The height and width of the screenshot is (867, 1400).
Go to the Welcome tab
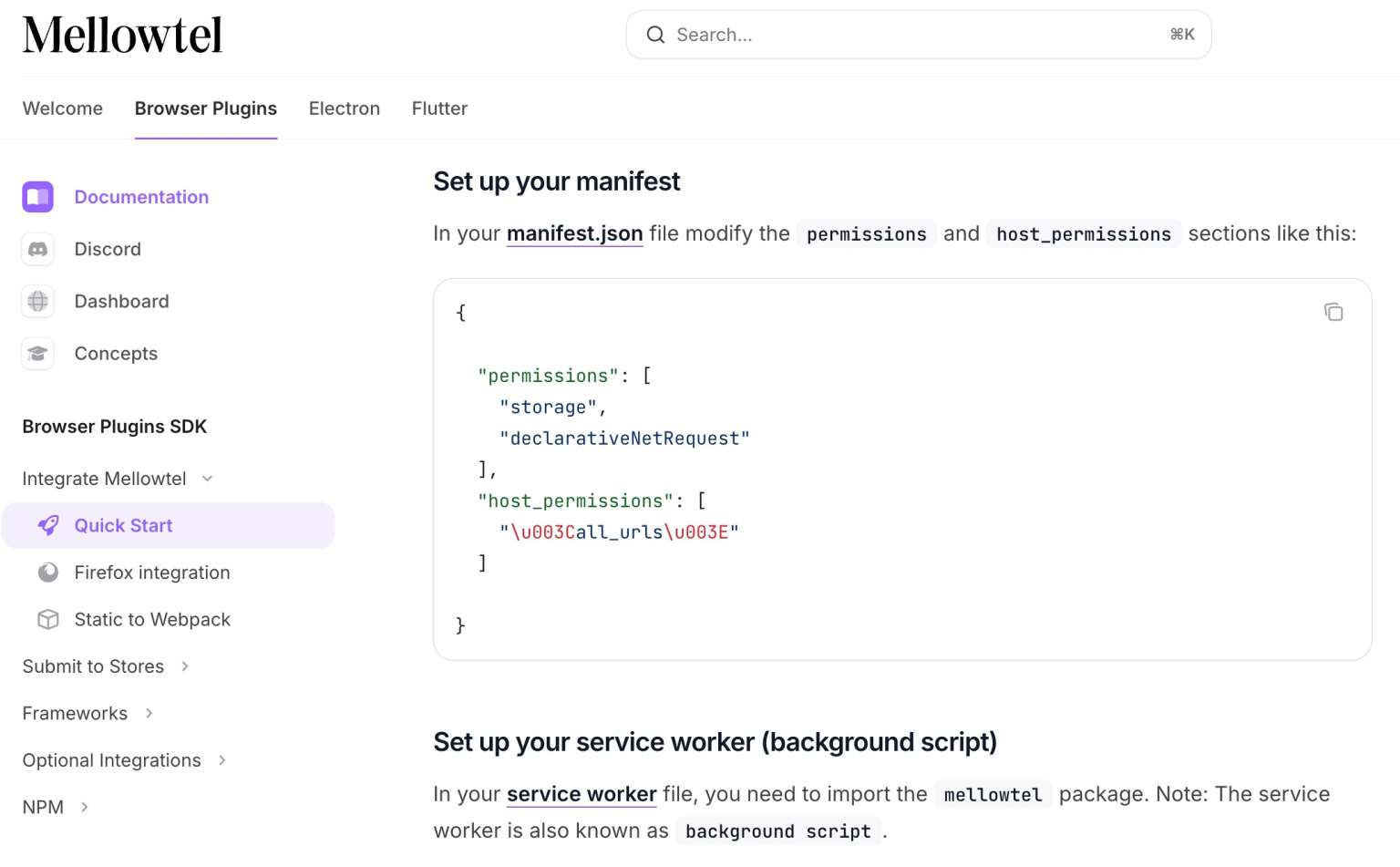(x=62, y=108)
